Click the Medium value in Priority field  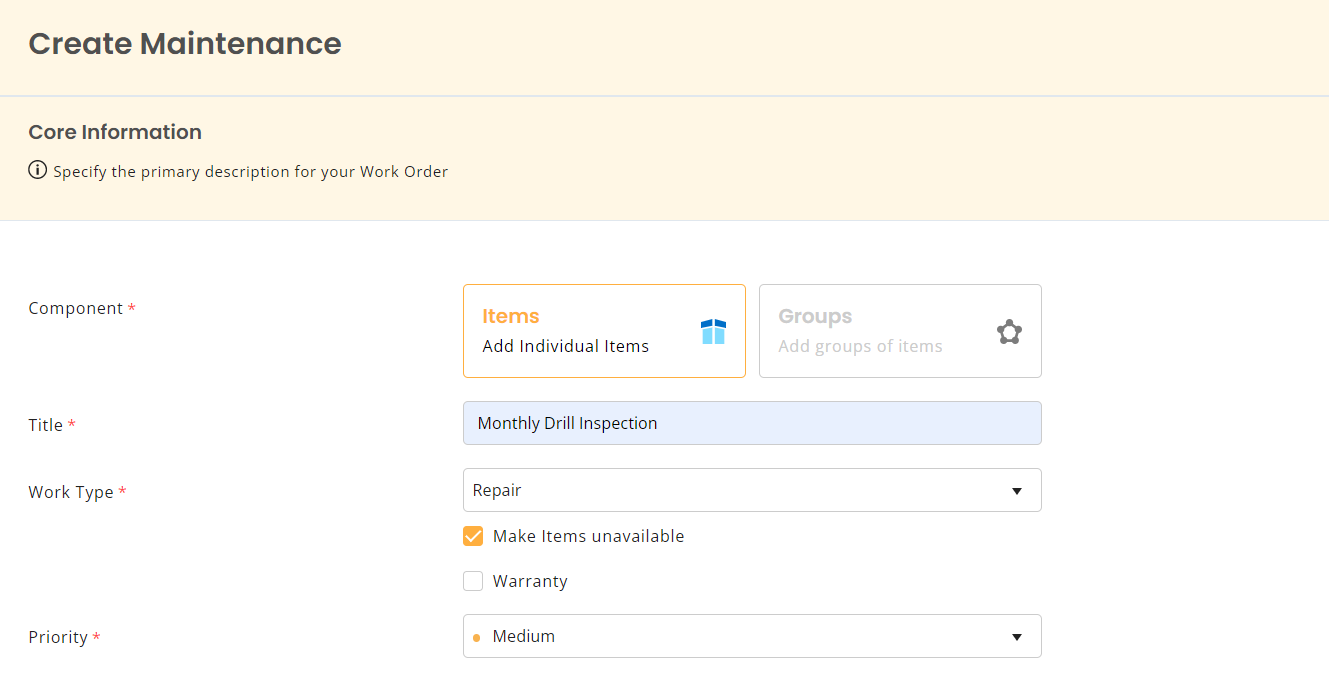[523, 637]
